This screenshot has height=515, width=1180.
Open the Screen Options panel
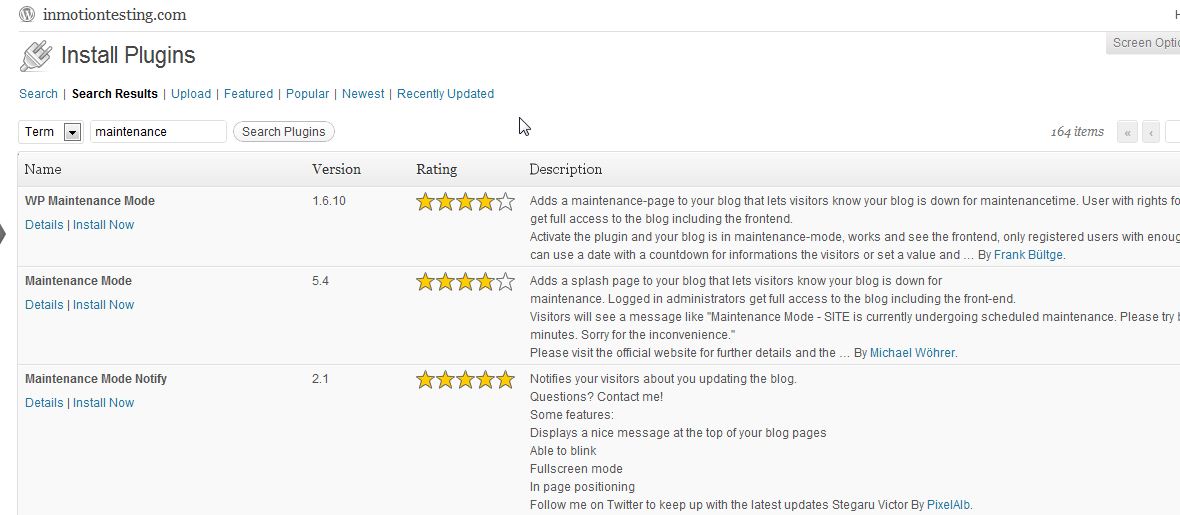tap(1145, 43)
